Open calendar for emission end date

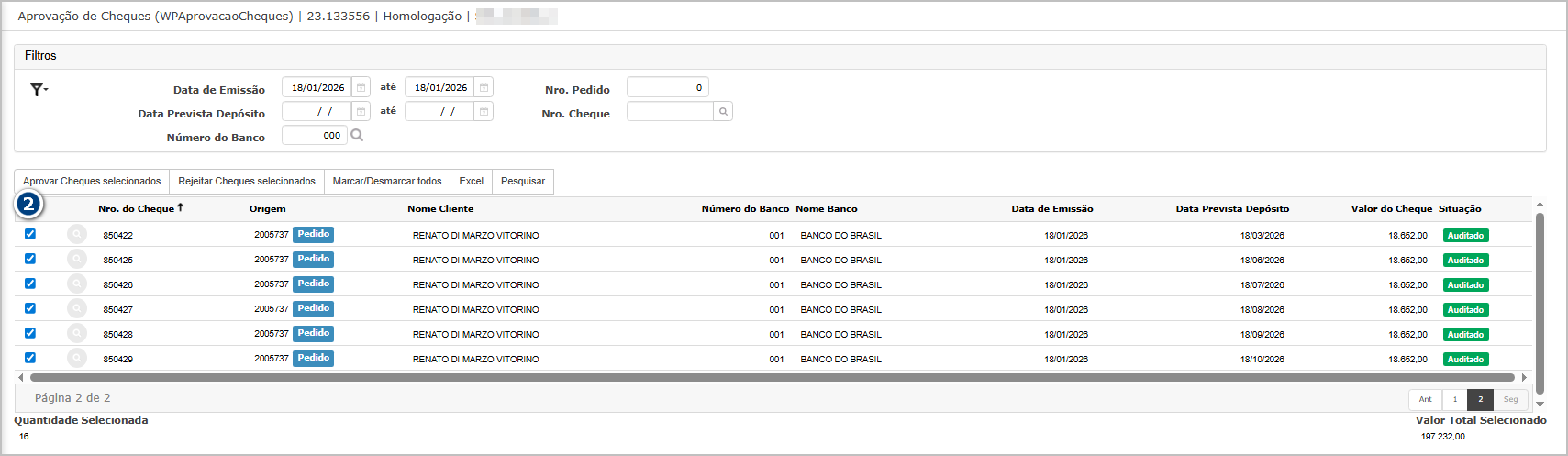tap(484, 88)
